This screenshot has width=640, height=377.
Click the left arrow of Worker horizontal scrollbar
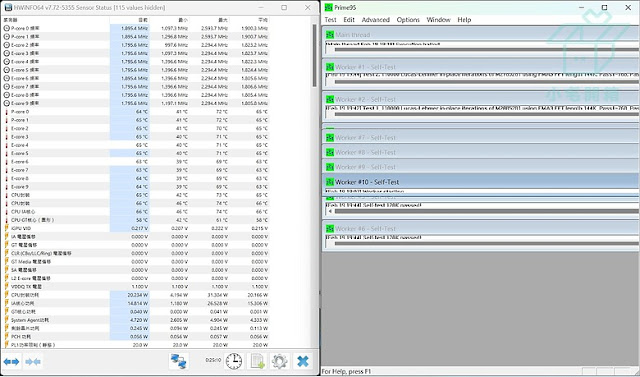point(330,211)
